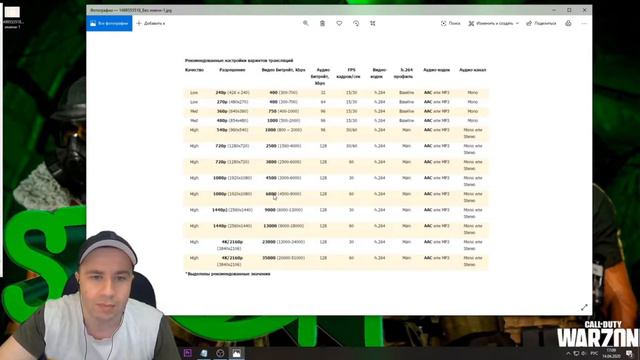Open All Photos view in Photos app
Screen dimensions: 640x360
(x=109, y=23)
